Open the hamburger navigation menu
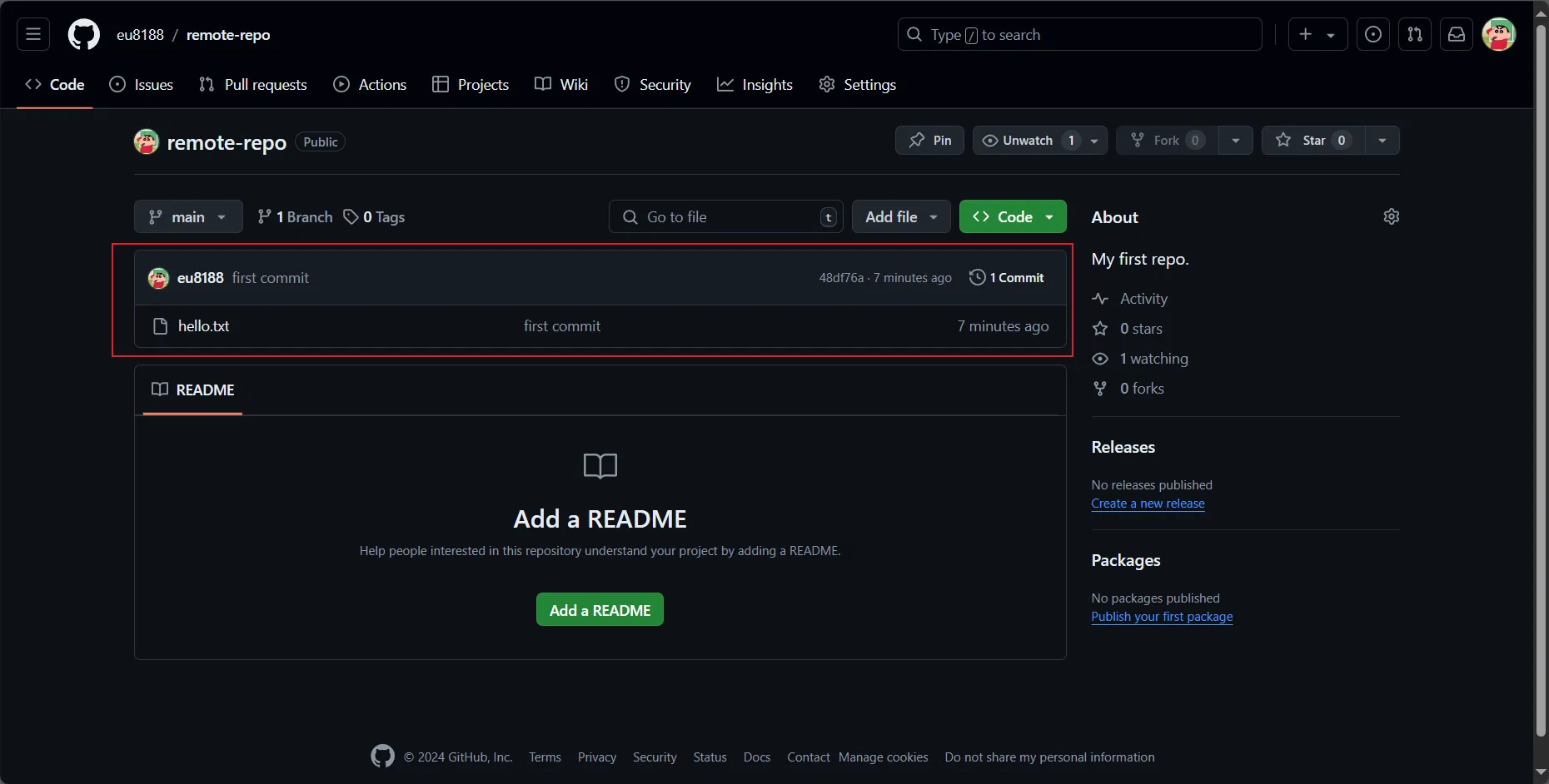Screen dimensions: 1549x784 [33, 34]
